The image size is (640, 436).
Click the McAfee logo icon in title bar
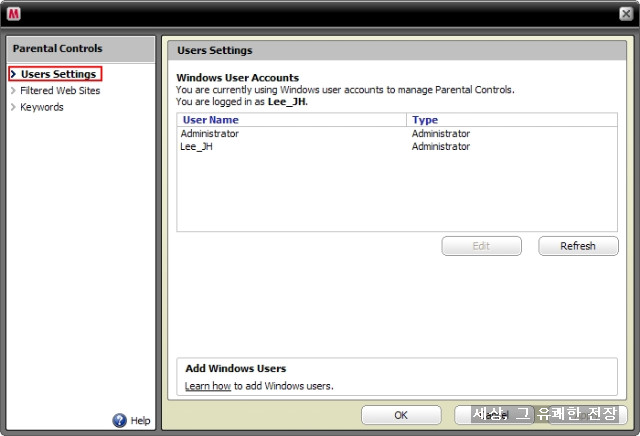click(x=13, y=14)
